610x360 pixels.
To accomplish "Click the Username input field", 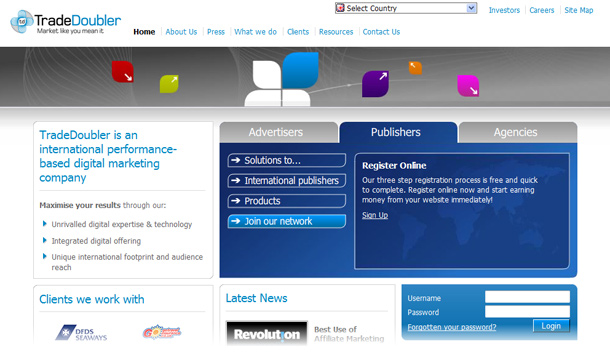I will (x=527, y=297).
